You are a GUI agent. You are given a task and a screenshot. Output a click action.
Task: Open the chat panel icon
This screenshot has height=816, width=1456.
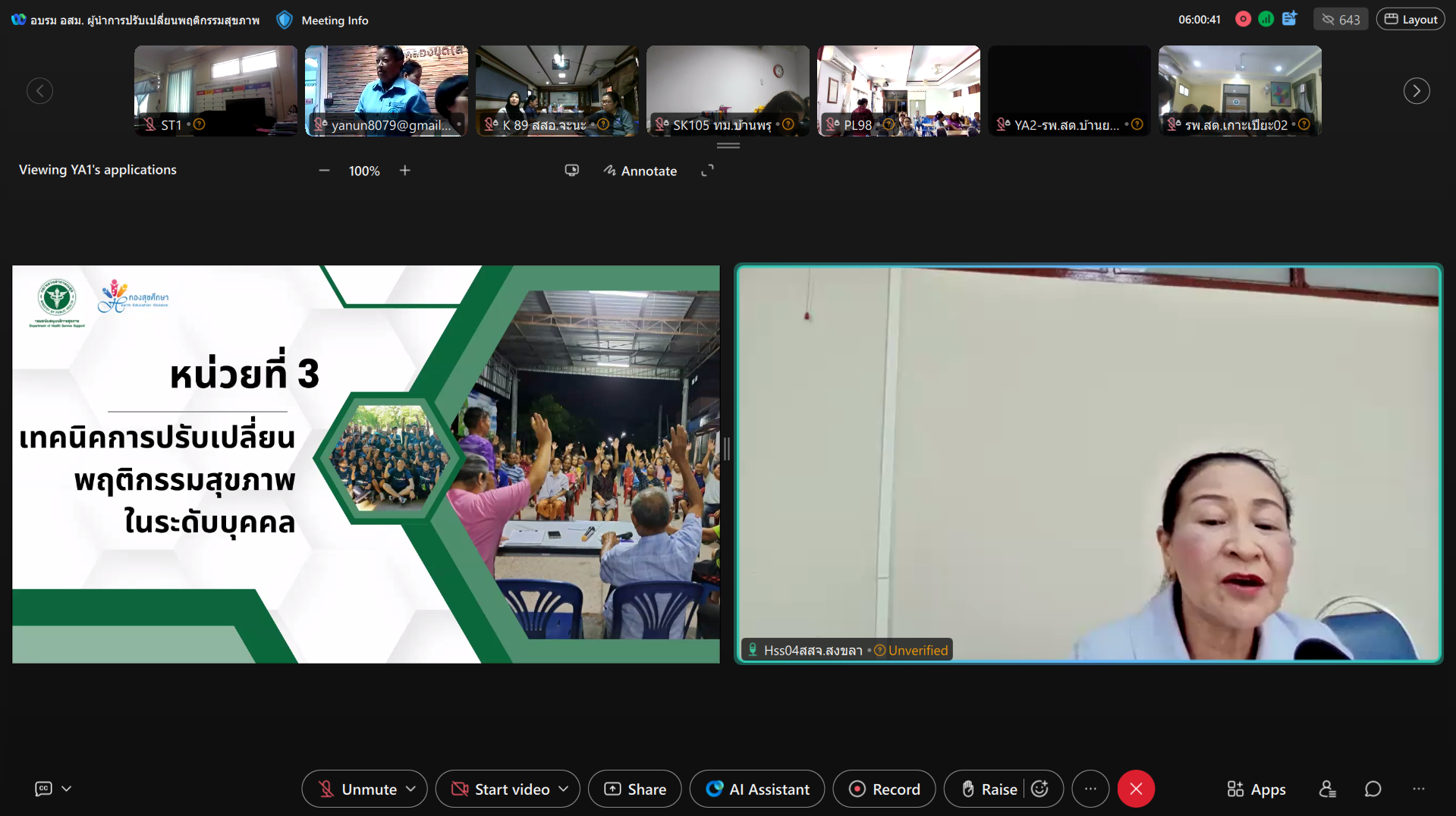tap(1373, 789)
